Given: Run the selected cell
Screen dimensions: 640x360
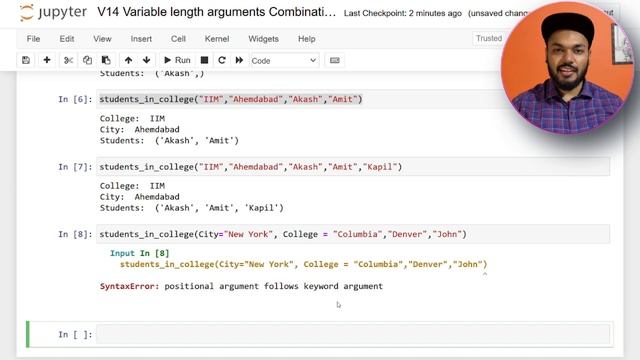Looking at the screenshot, I should (x=177, y=60).
